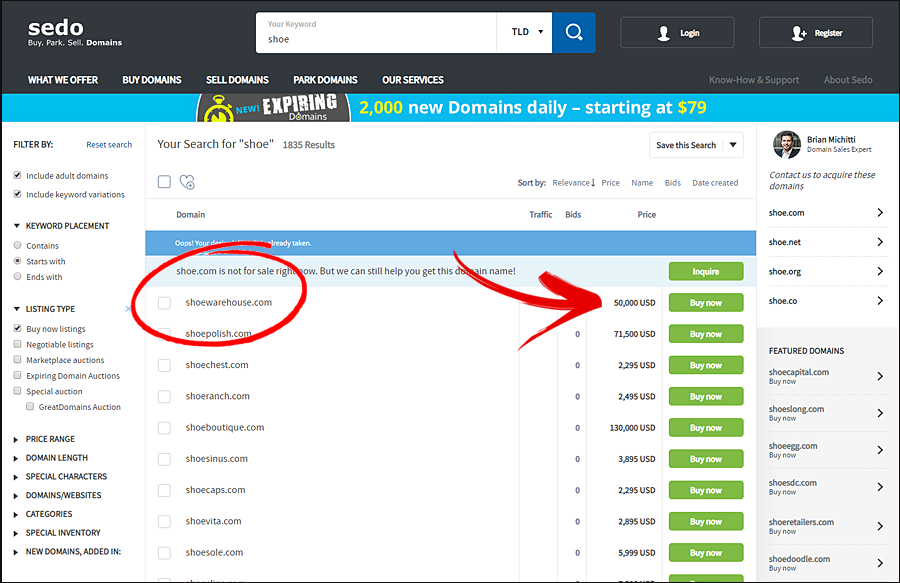Check Special auction checkbox

click(17, 391)
